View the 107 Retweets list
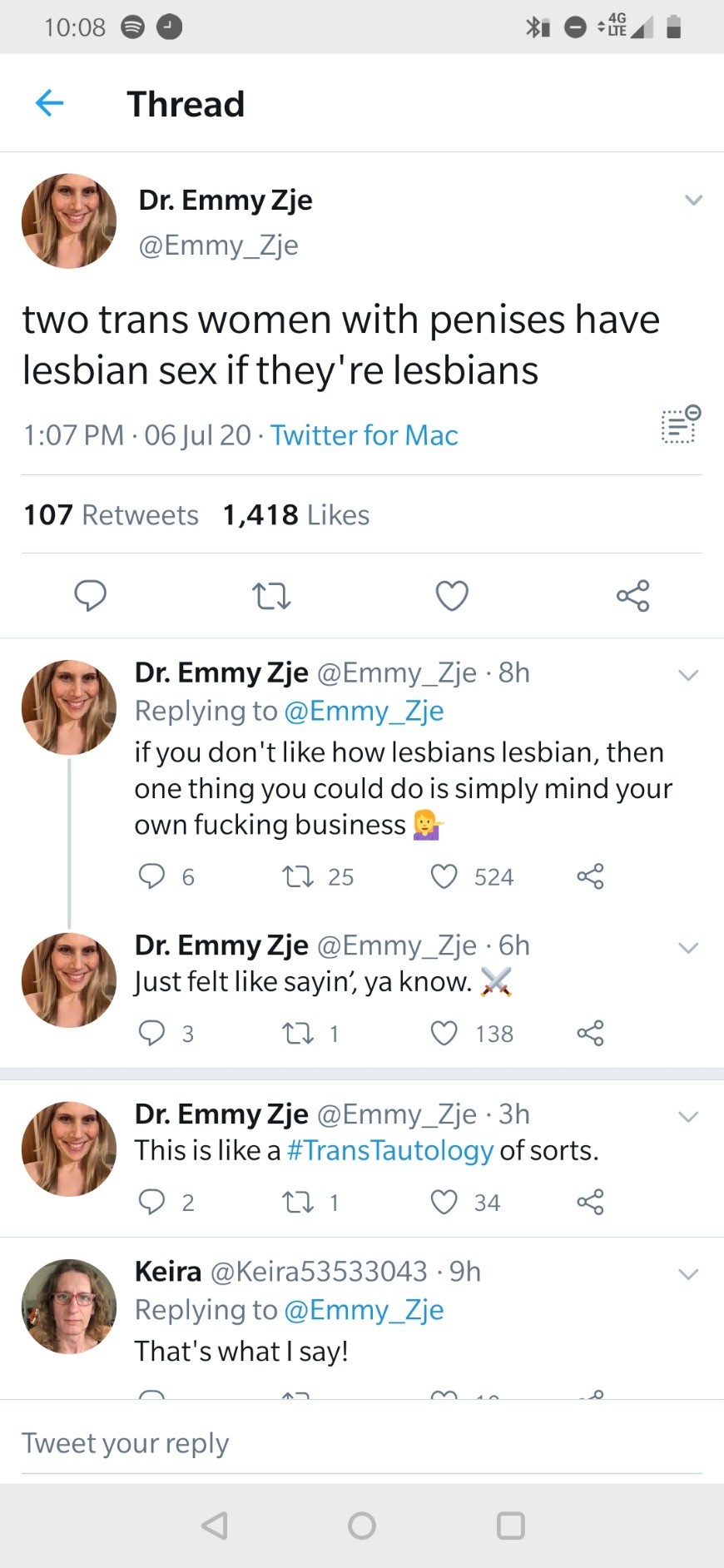This screenshot has width=724, height=1568. coord(111,515)
